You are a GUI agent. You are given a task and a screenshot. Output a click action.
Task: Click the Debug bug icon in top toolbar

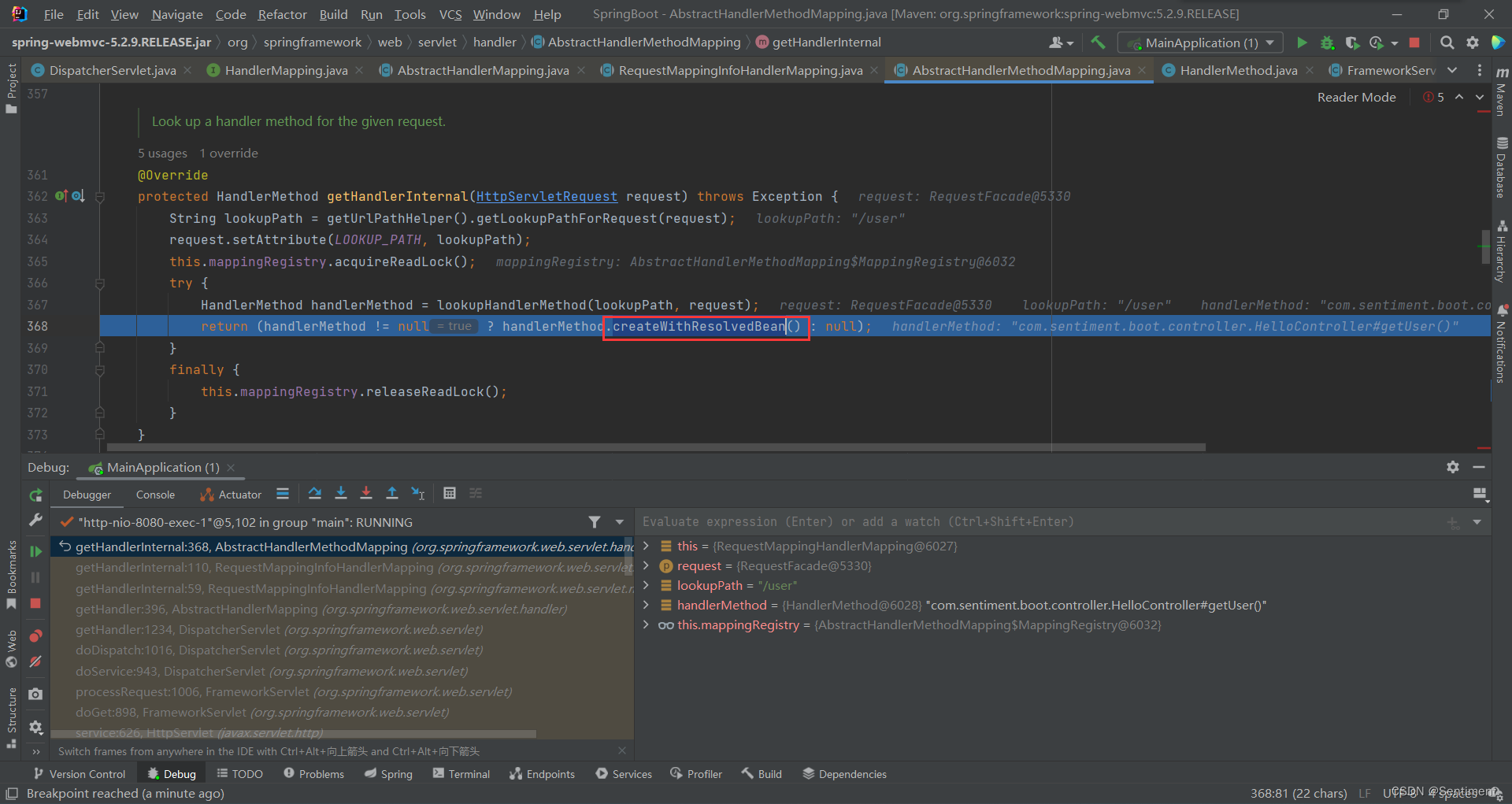click(1327, 43)
